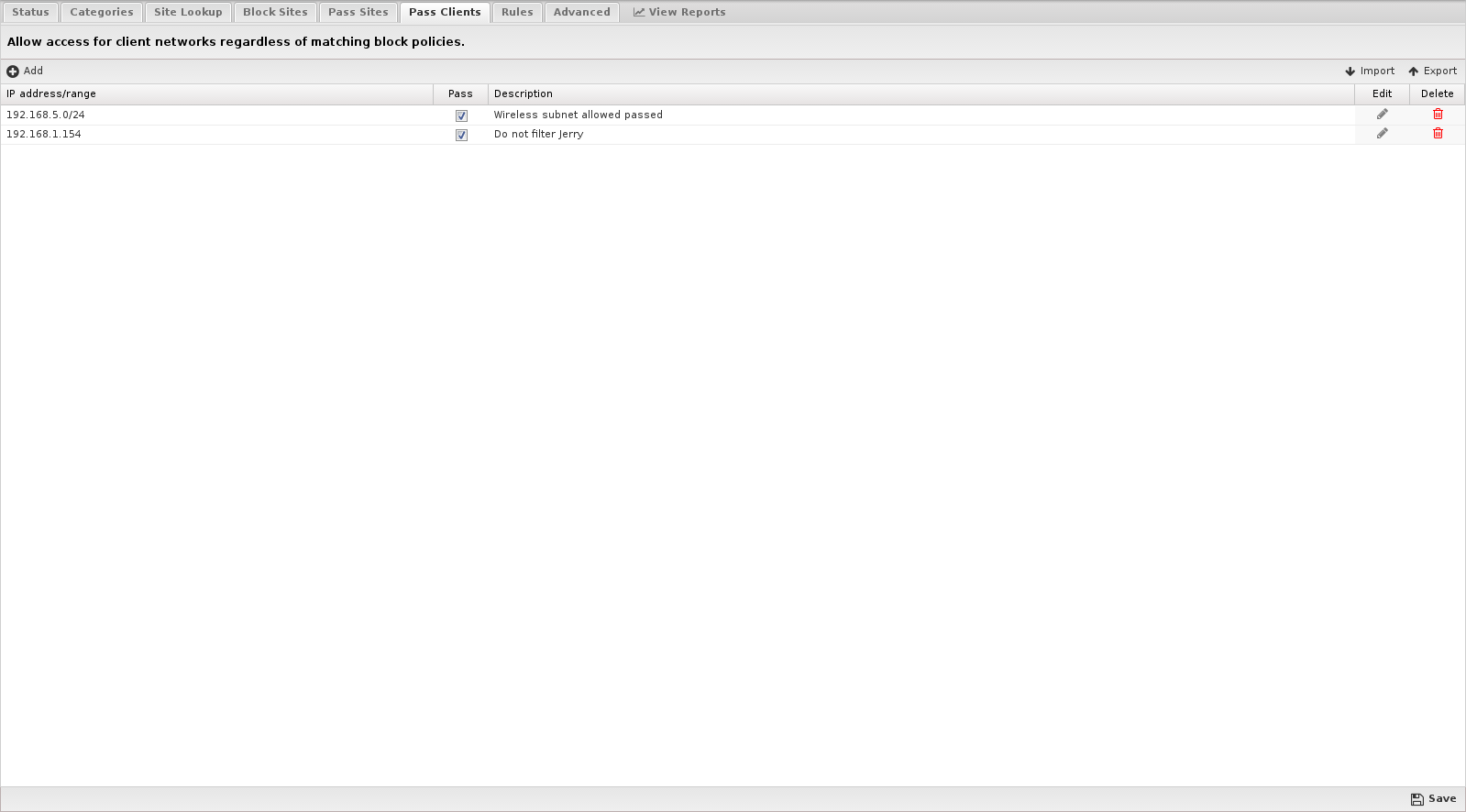
Task: Select the Pass Clients tab
Action: 445,12
